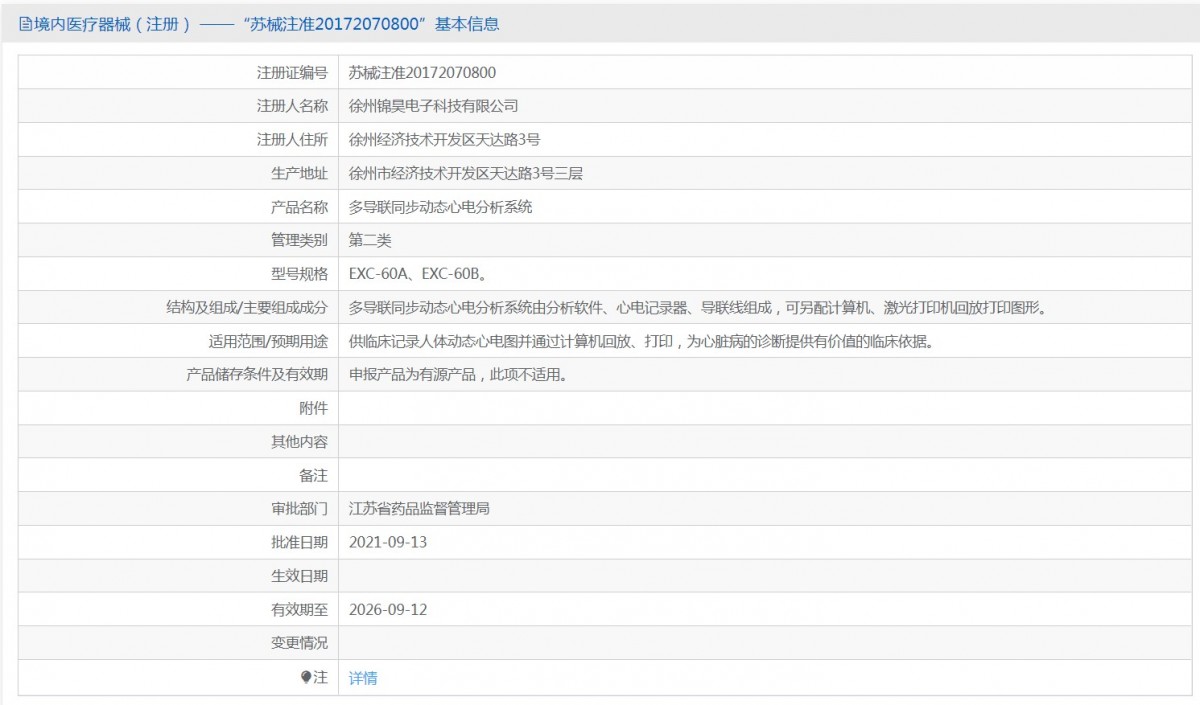Select the intended use text about 心脏病的诊断
The height and width of the screenshot is (705, 1200).
(641, 341)
